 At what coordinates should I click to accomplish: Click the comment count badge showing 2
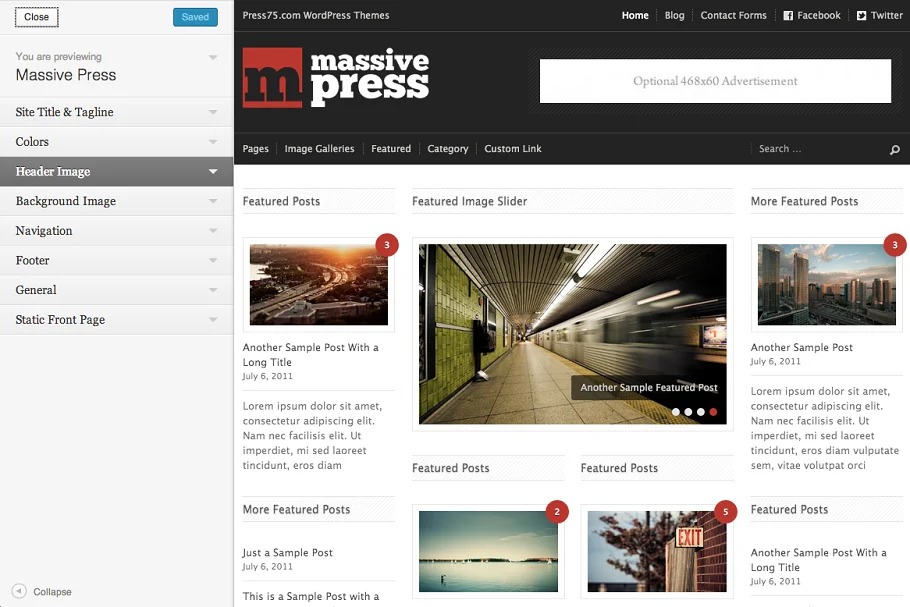(x=557, y=512)
